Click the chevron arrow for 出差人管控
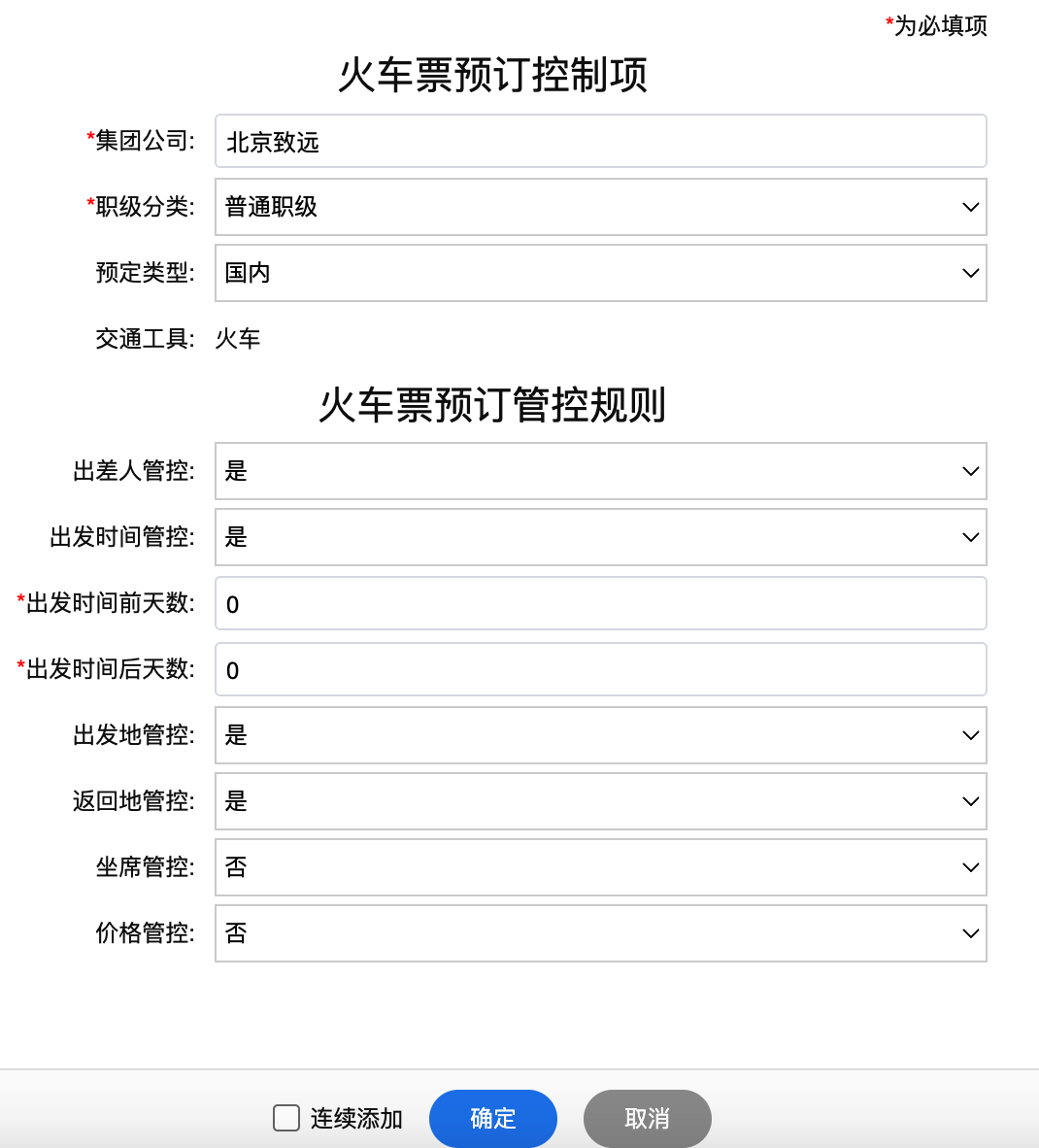 (x=970, y=471)
